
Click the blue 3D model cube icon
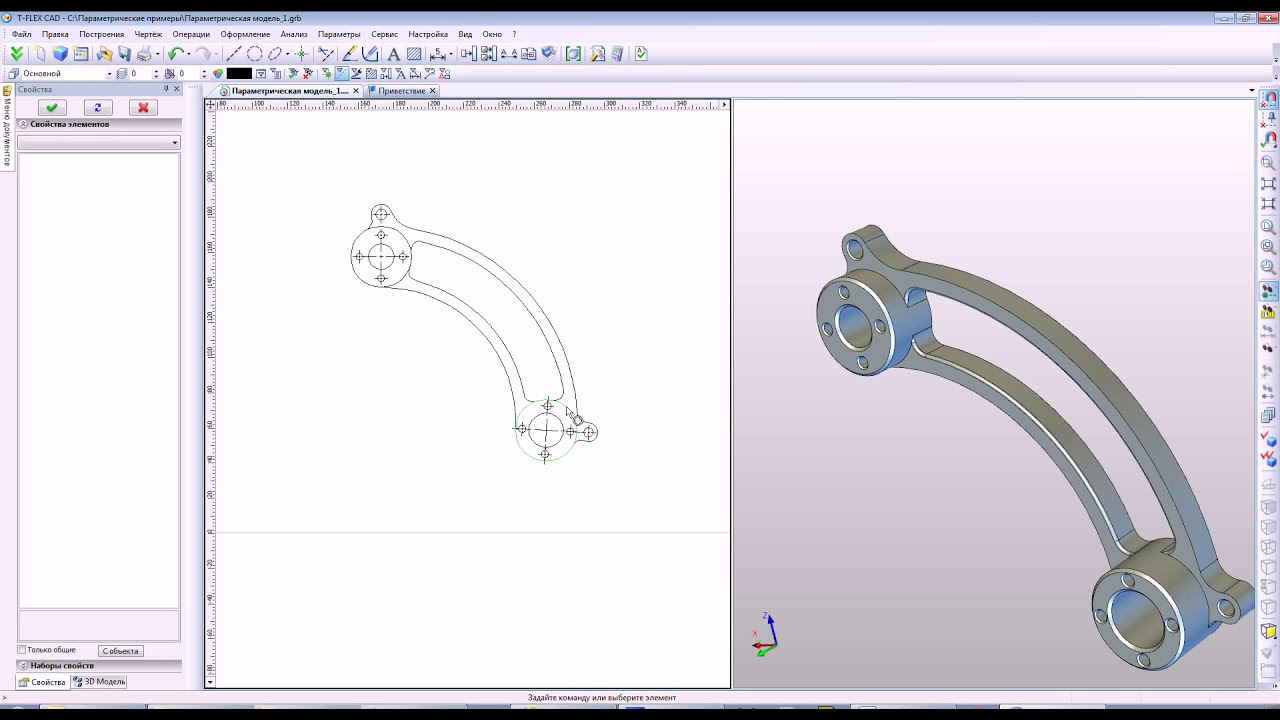pos(60,54)
